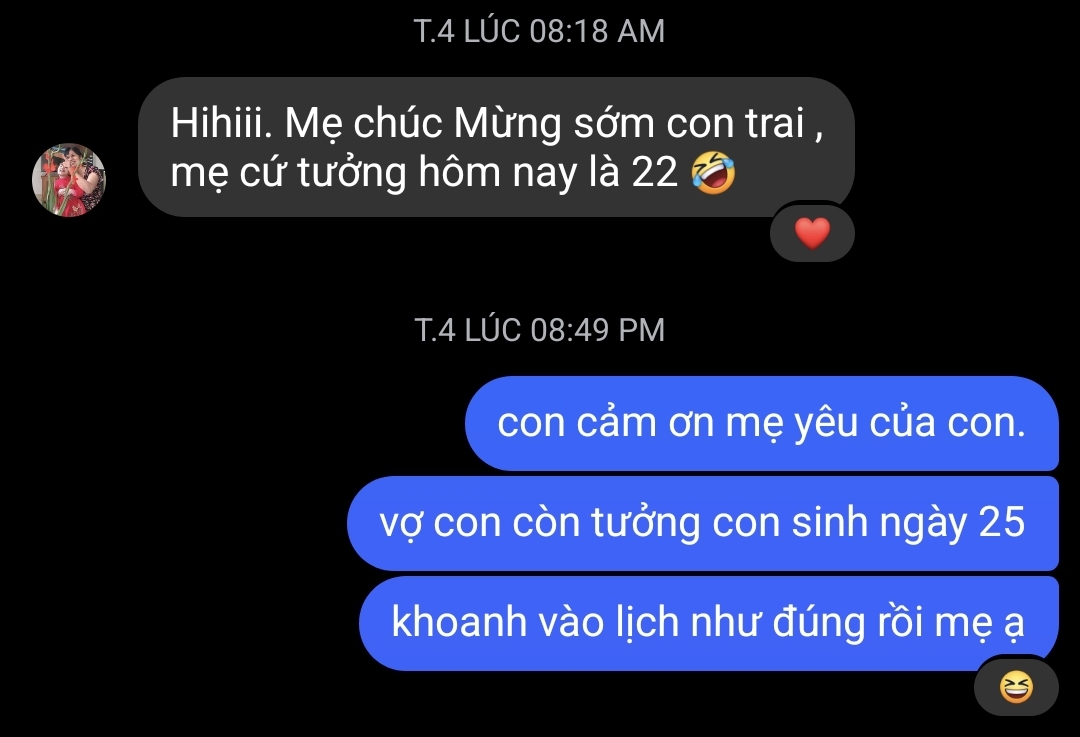Image resolution: width=1080 pixels, height=737 pixels.
Task: Select the gray message starting with Hihiii
Action: coord(496,147)
